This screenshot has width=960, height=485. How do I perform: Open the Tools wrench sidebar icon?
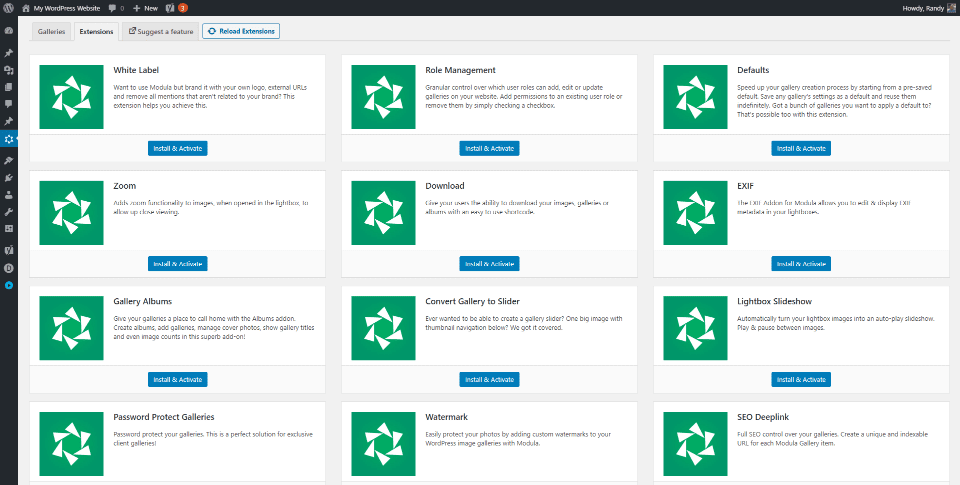8,212
